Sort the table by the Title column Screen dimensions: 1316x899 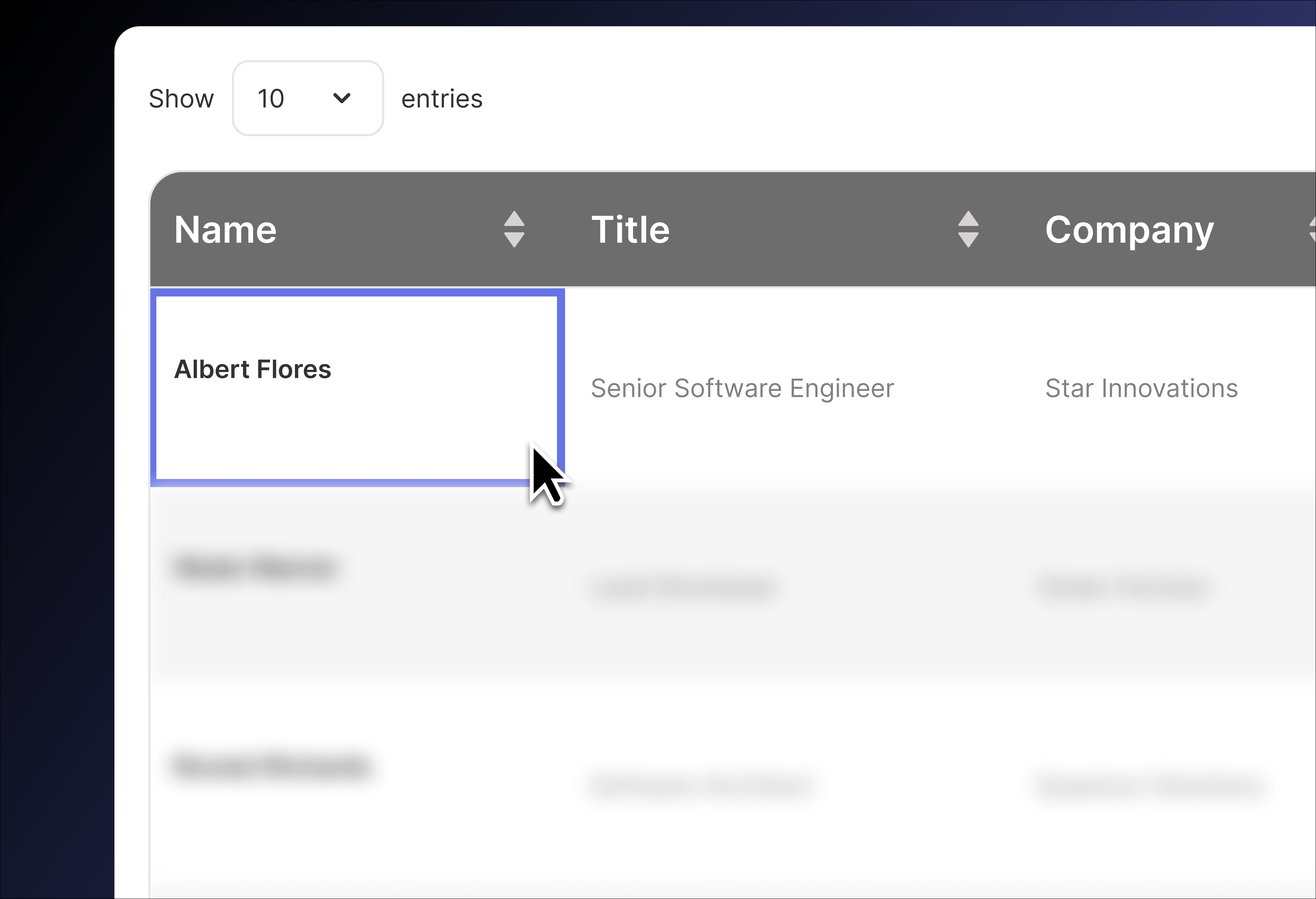coord(968,229)
